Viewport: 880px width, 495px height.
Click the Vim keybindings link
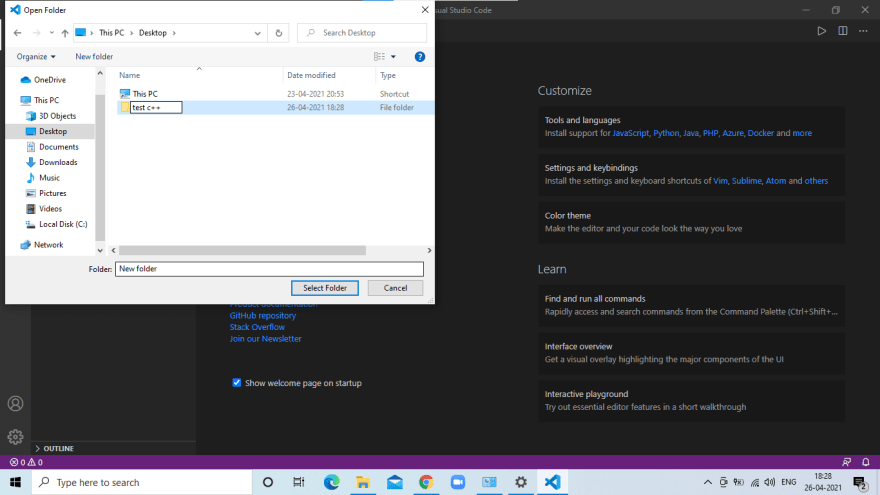point(720,181)
